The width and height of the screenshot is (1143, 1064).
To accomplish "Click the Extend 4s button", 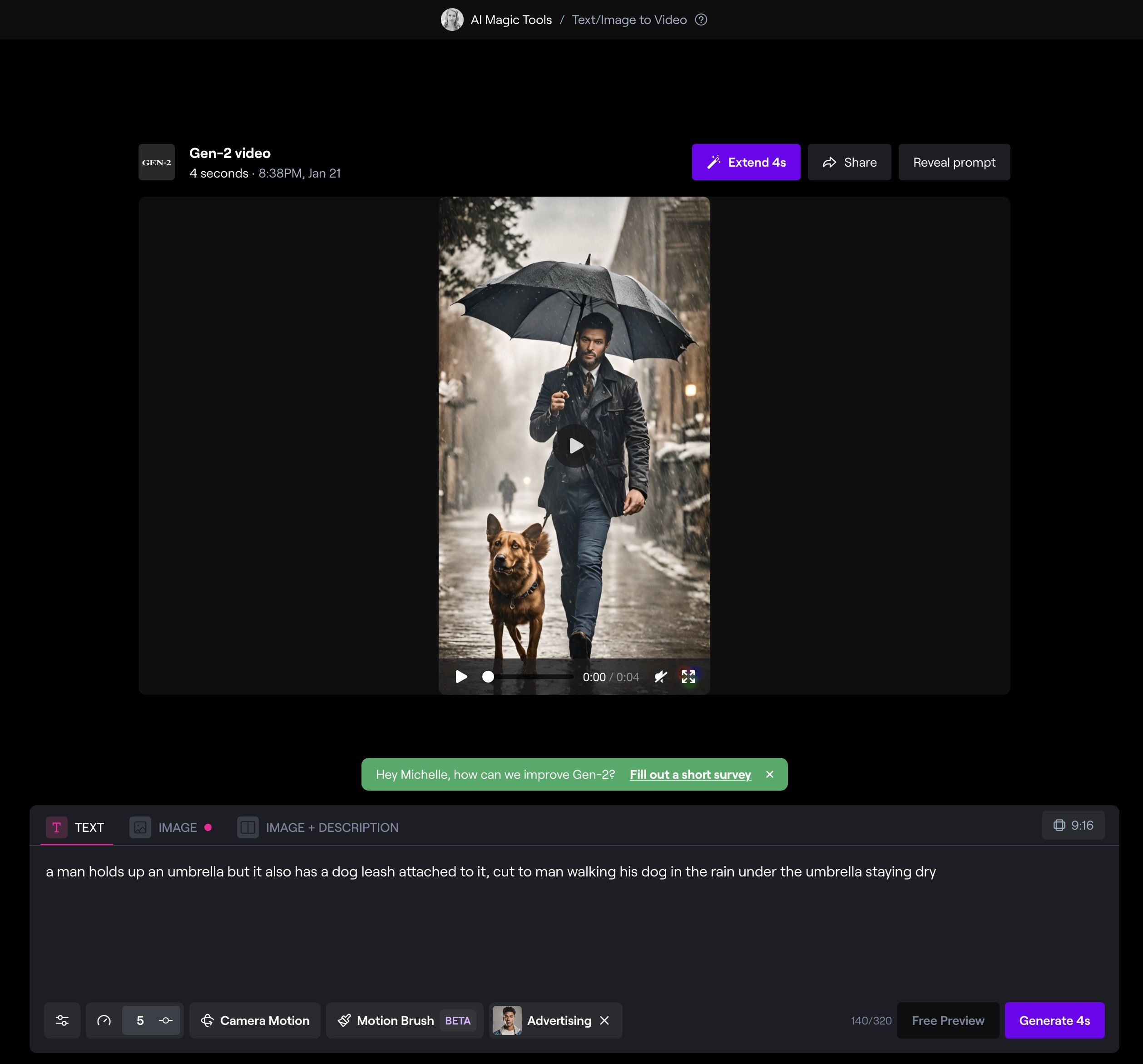I will (x=746, y=162).
